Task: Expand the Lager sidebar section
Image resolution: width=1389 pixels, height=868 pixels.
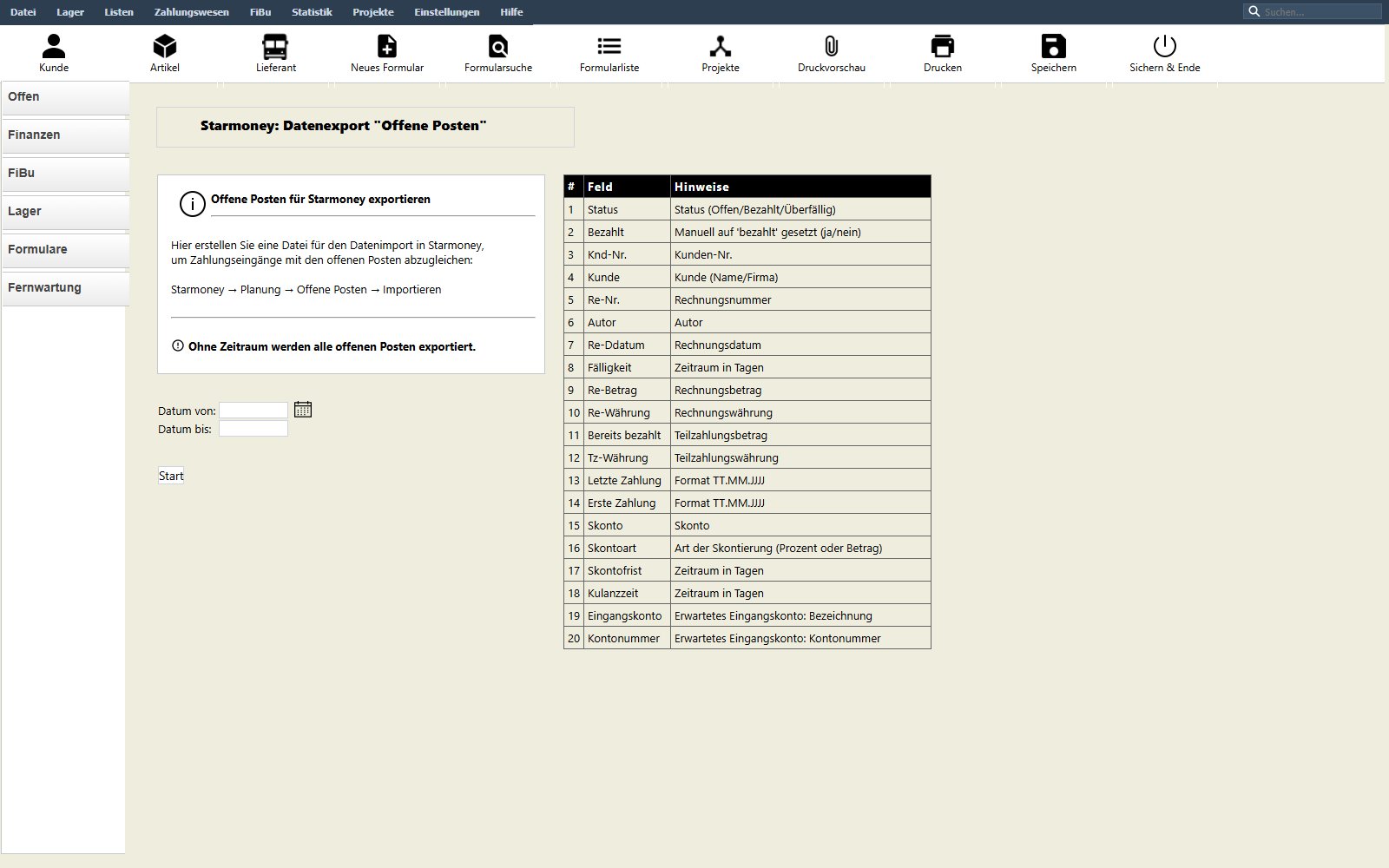Action: coord(65,212)
